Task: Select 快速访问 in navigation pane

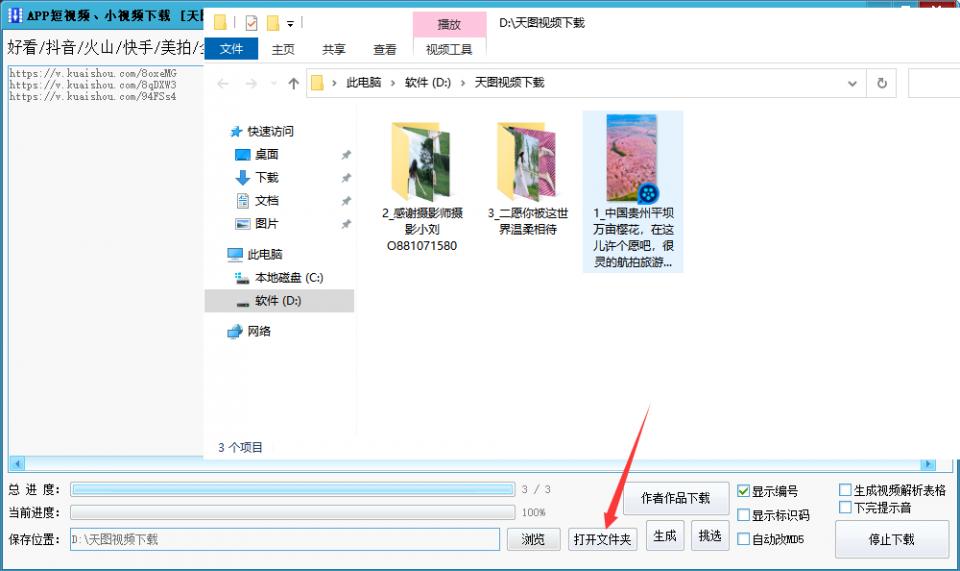Action: click(x=270, y=132)
